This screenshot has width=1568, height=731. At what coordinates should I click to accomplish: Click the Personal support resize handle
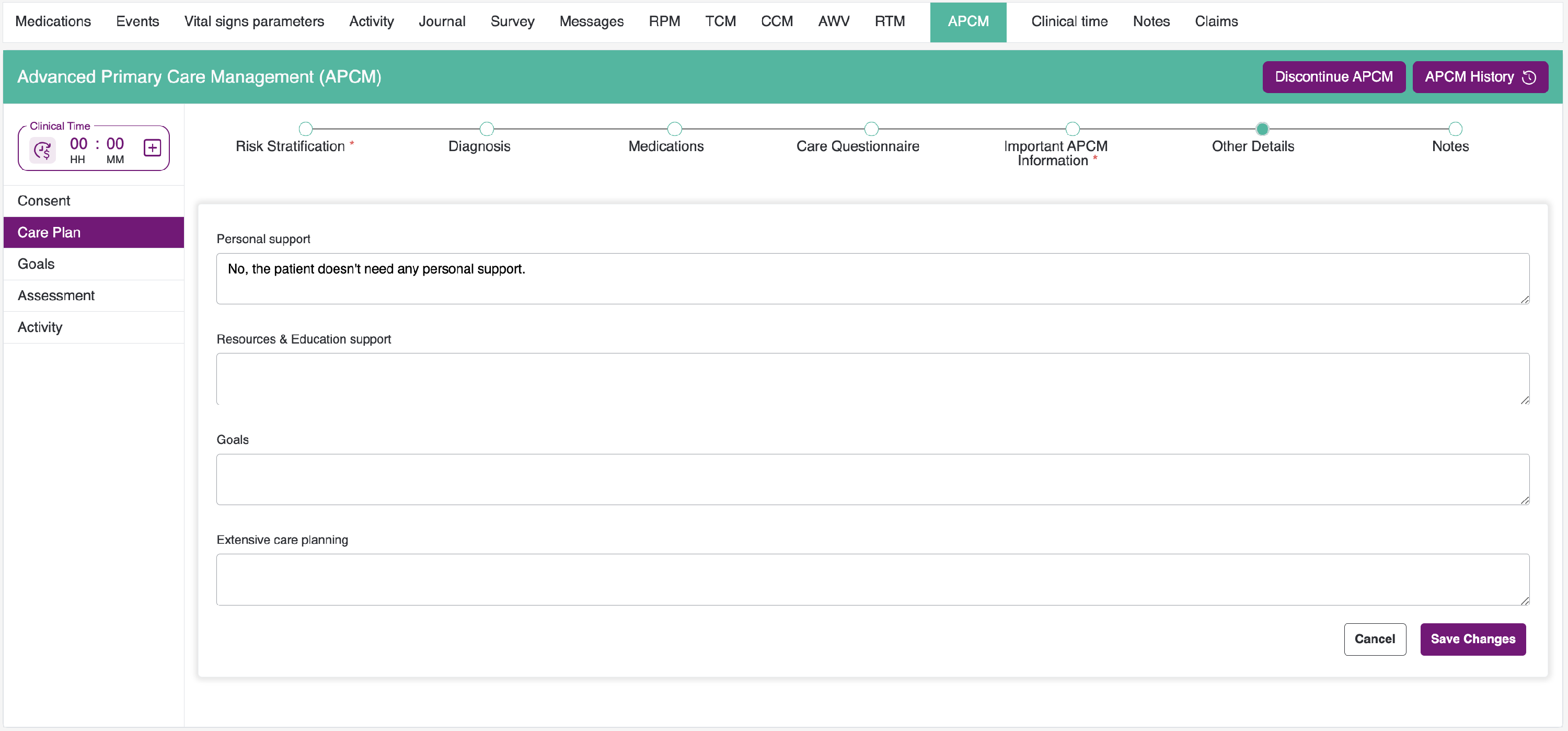click(x=1524, y=299)
